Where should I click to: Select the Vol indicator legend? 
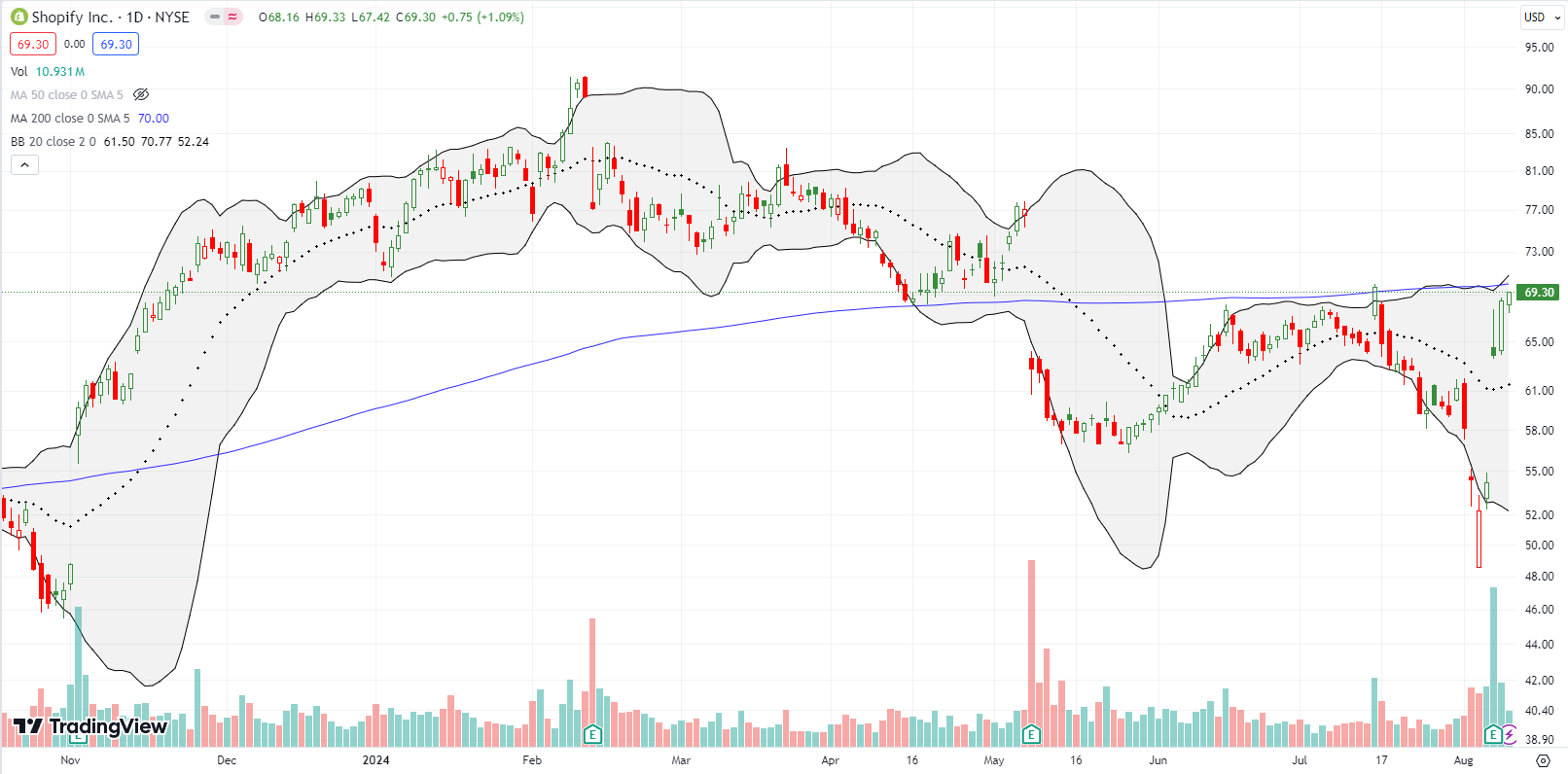[x=19, y=71]
